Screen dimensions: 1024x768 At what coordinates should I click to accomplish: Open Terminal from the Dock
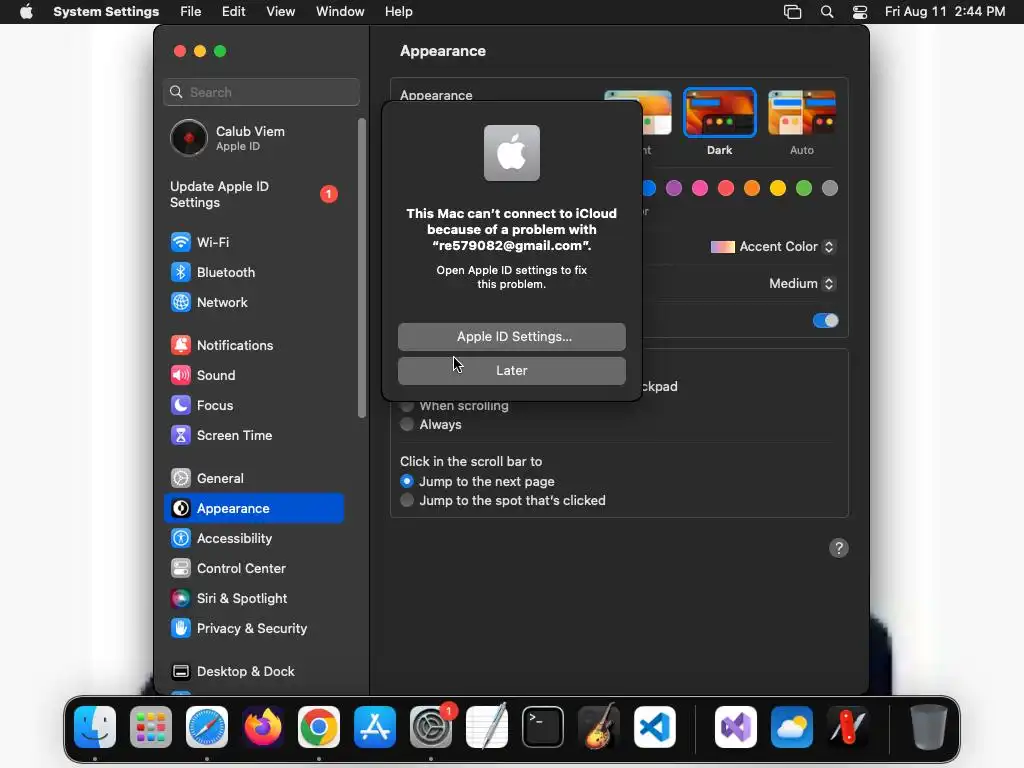point(543,727)
